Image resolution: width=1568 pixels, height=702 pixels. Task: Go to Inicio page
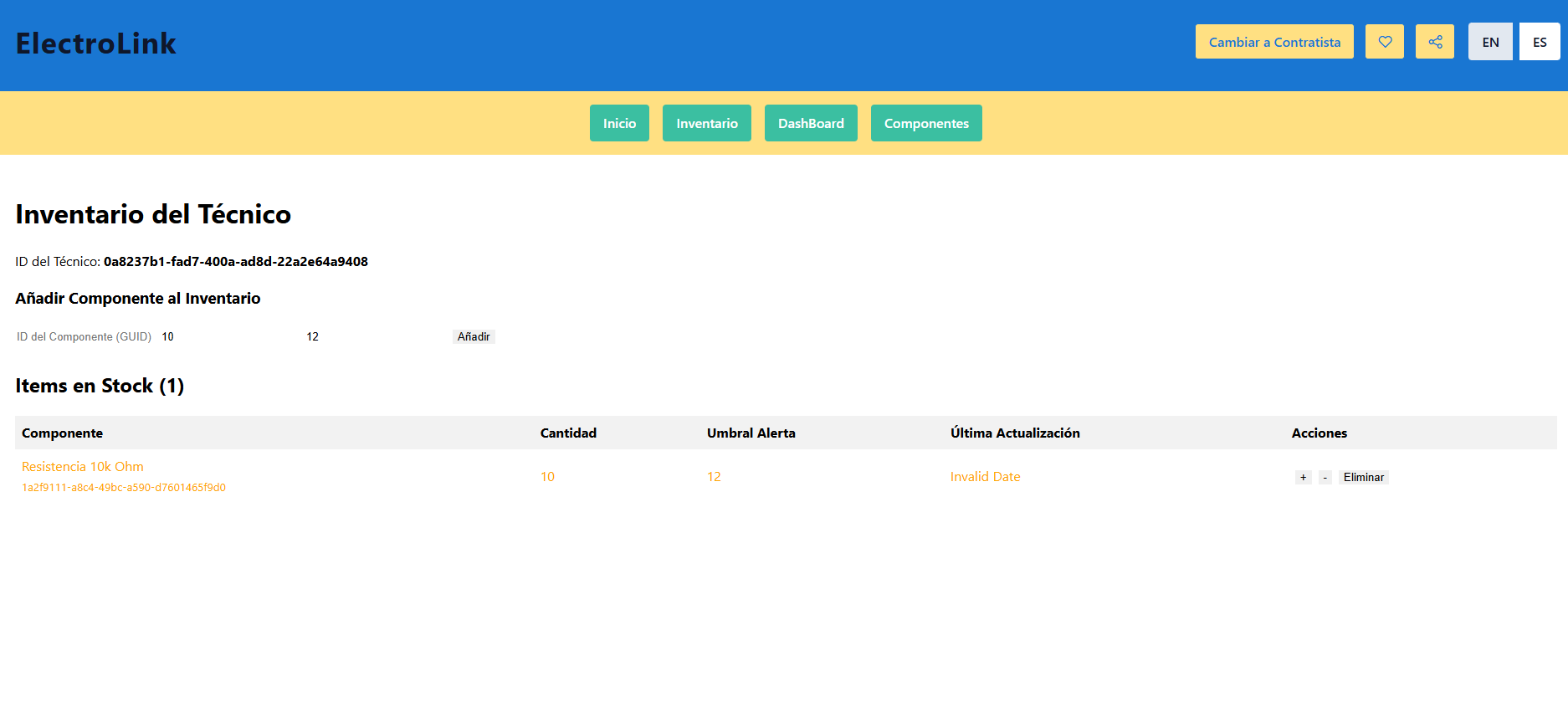click(x=619, y=123)
